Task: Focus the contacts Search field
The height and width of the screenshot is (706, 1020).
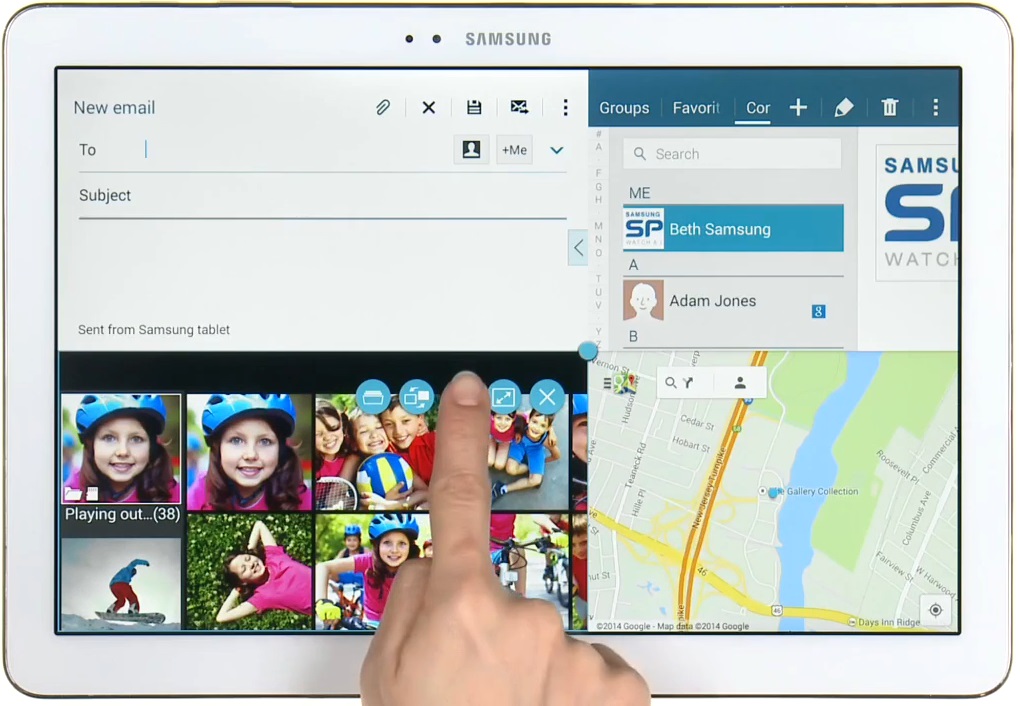Action: point(732,154)
